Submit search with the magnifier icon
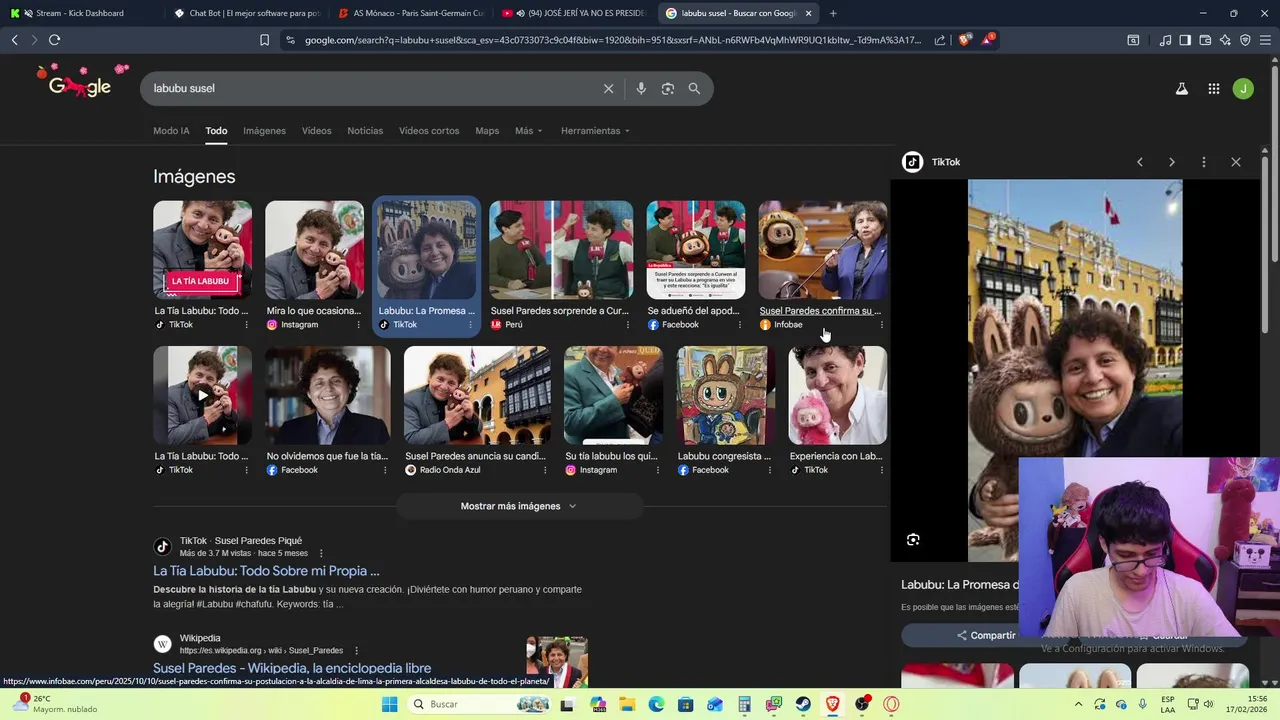 pos(694,88)
